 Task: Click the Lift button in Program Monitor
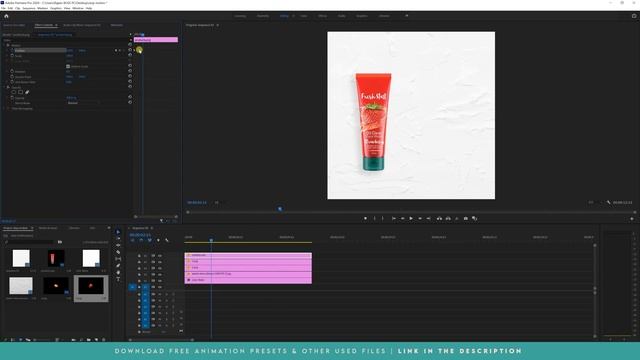439,218
